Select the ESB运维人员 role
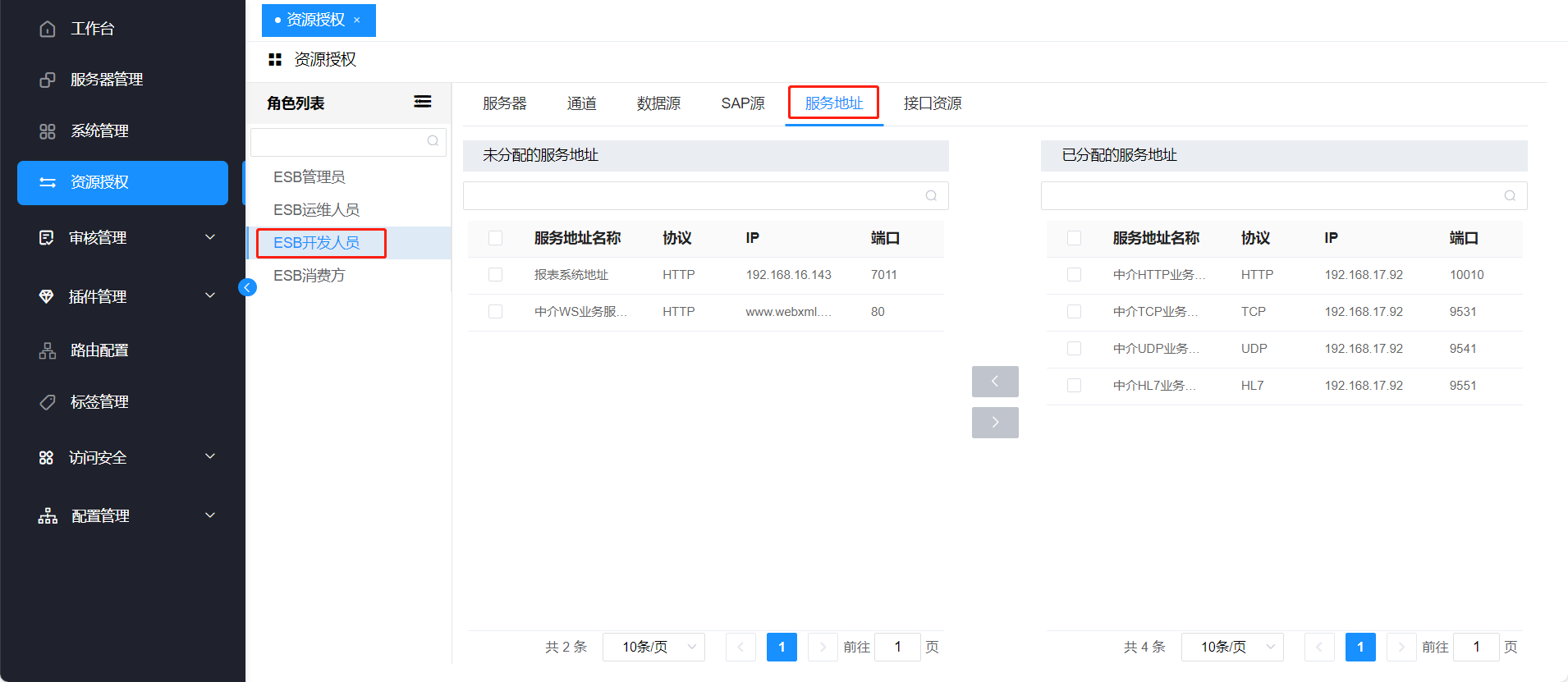This screenshot has width=1568, height=682. pyautogui.click(x=316, y=210)
